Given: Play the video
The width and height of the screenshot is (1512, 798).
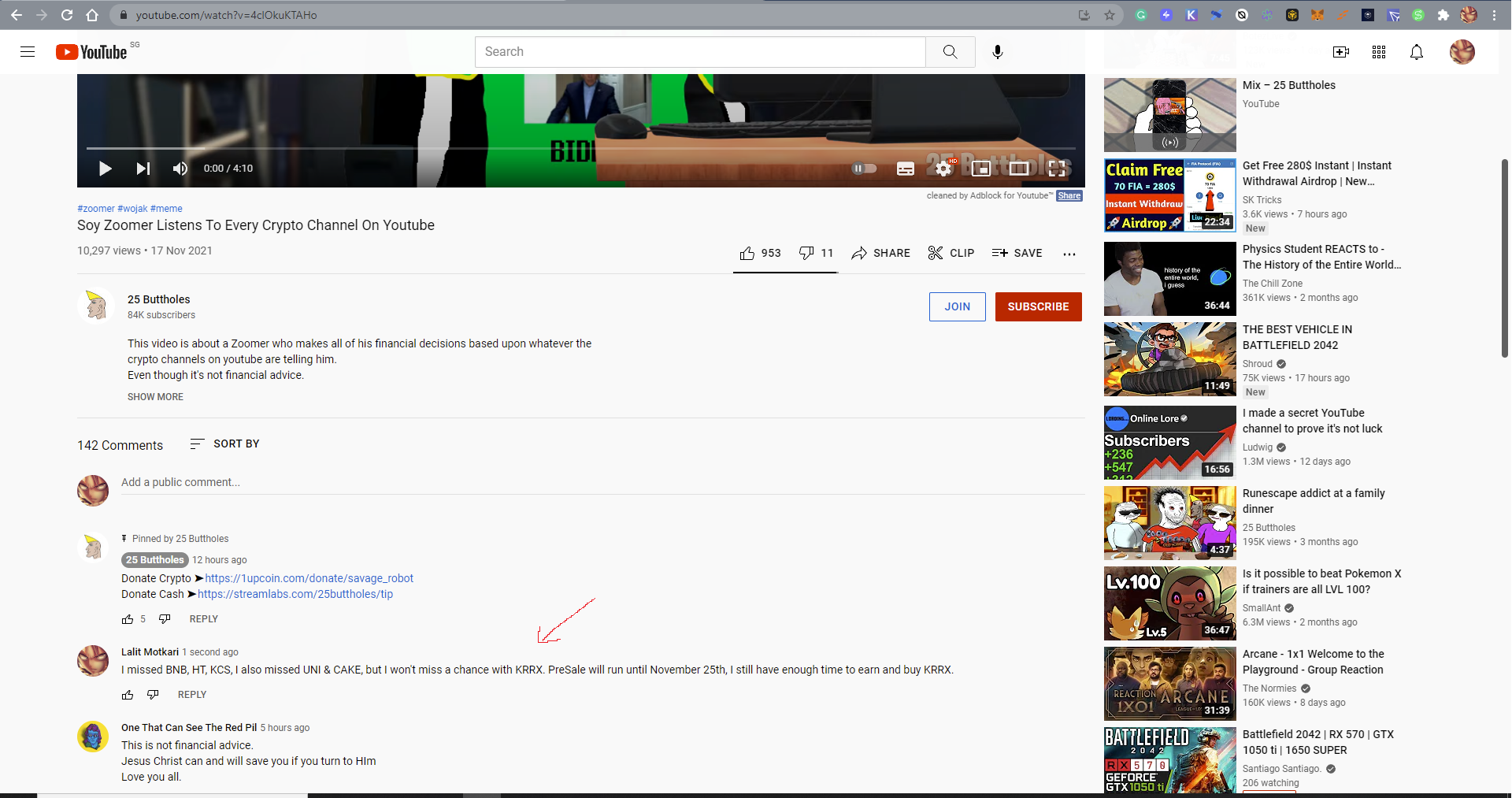Looking at the screenshot, I should [105, 169].
